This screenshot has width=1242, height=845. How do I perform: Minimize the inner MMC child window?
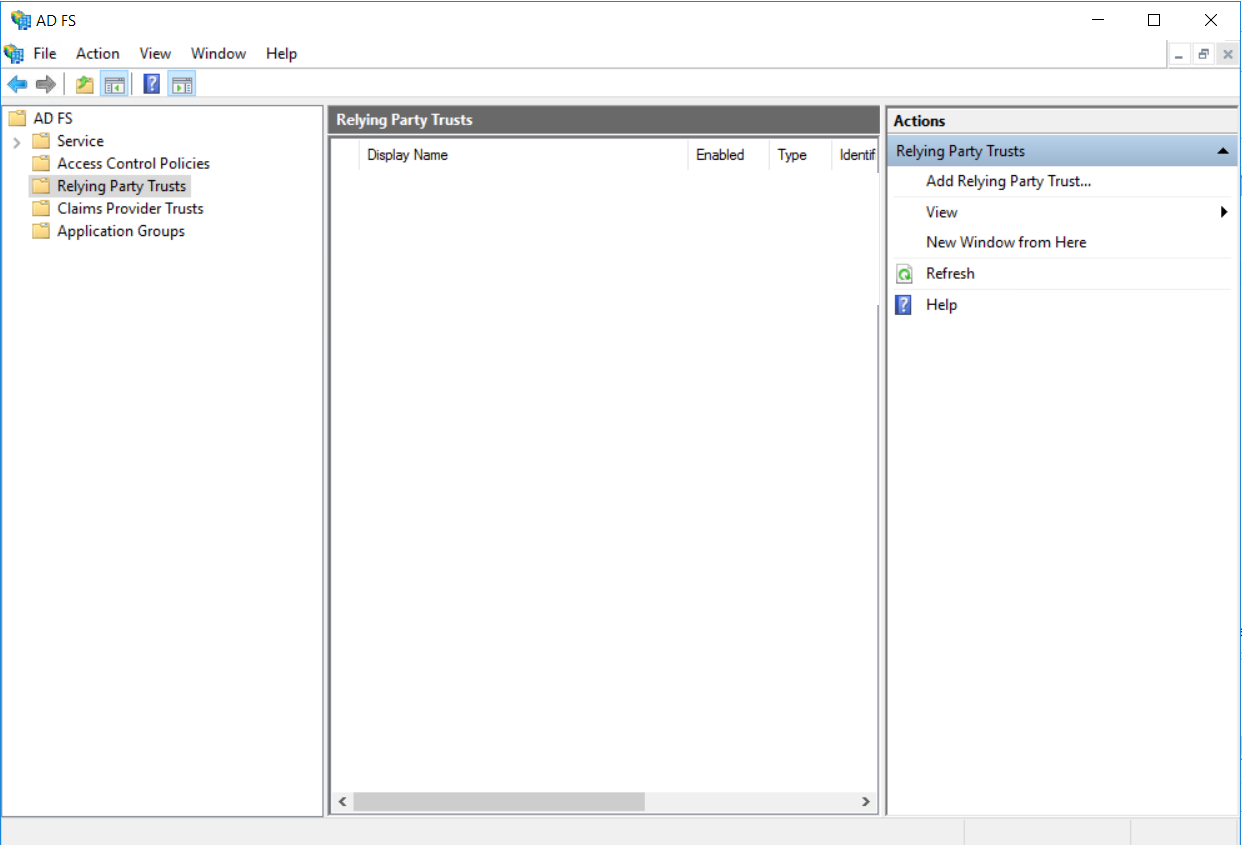pos(1181,55)
